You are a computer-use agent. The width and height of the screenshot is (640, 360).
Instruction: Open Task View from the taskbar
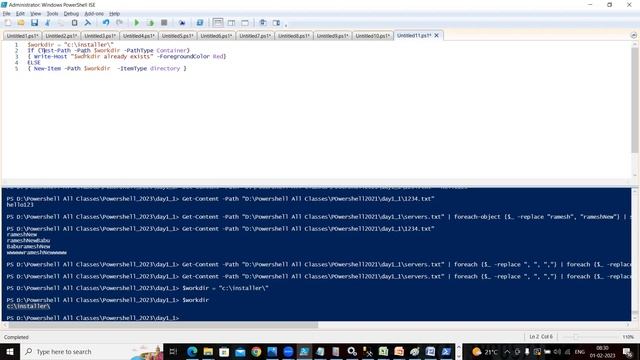point(173,351)
